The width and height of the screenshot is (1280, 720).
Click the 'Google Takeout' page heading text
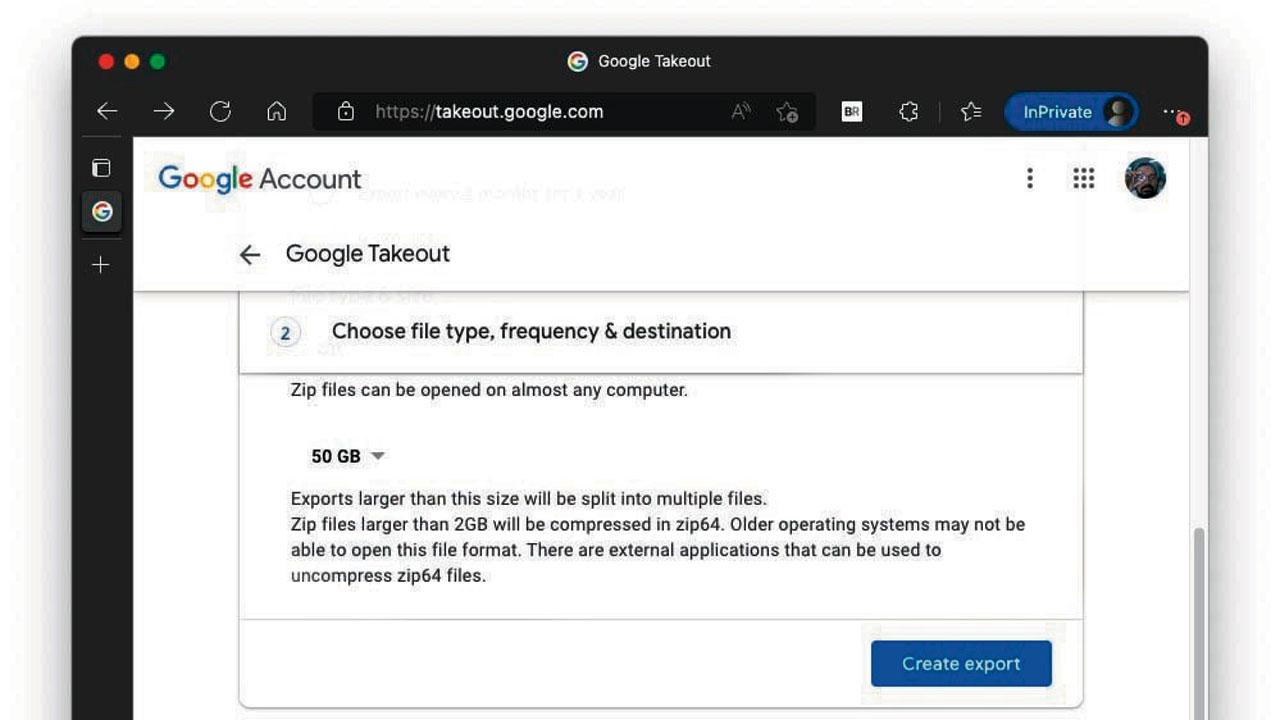pos(368,254)
